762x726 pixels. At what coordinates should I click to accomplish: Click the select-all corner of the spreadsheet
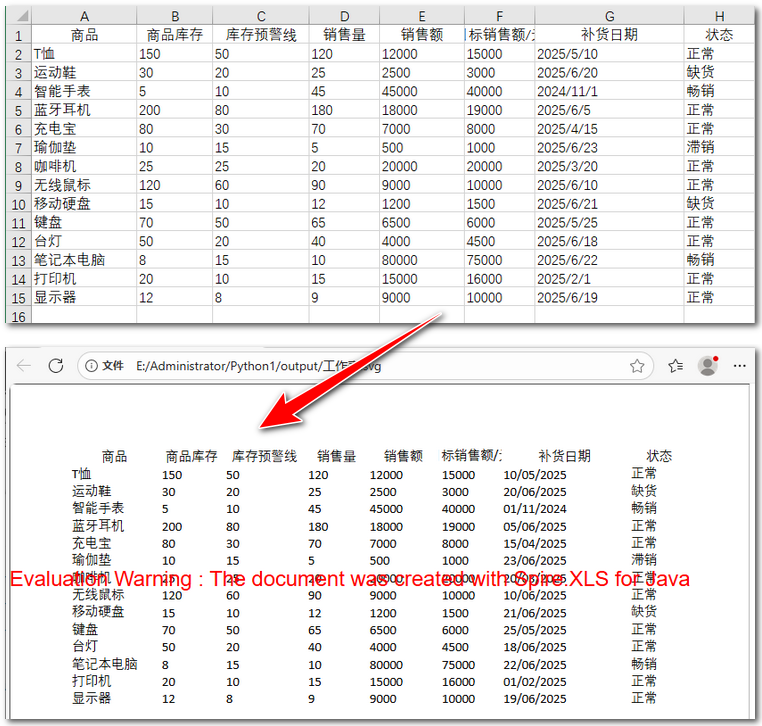(x=17, y=16)
